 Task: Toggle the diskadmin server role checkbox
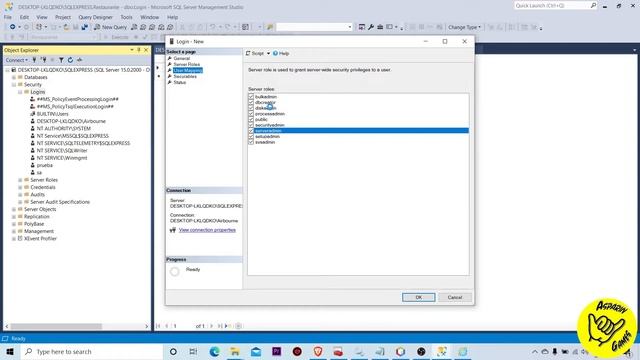(x=251, y=108)
